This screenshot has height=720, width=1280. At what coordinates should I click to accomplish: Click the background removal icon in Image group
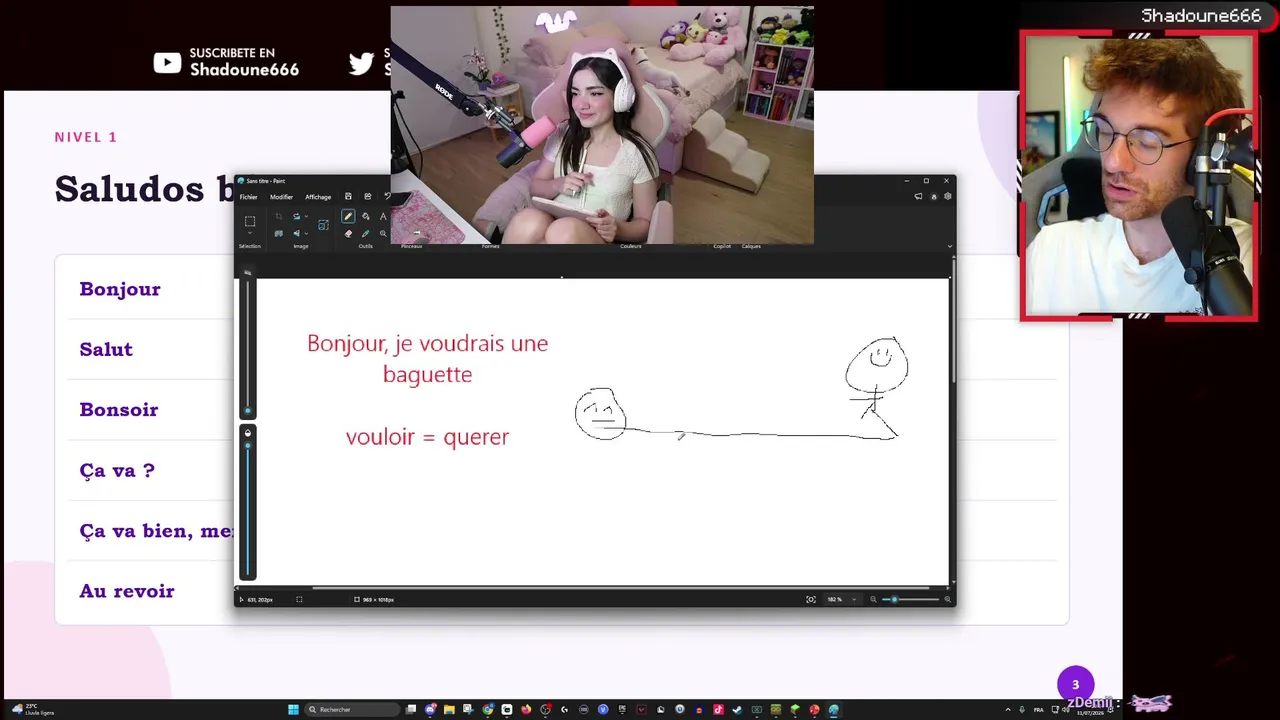[278, 234]
